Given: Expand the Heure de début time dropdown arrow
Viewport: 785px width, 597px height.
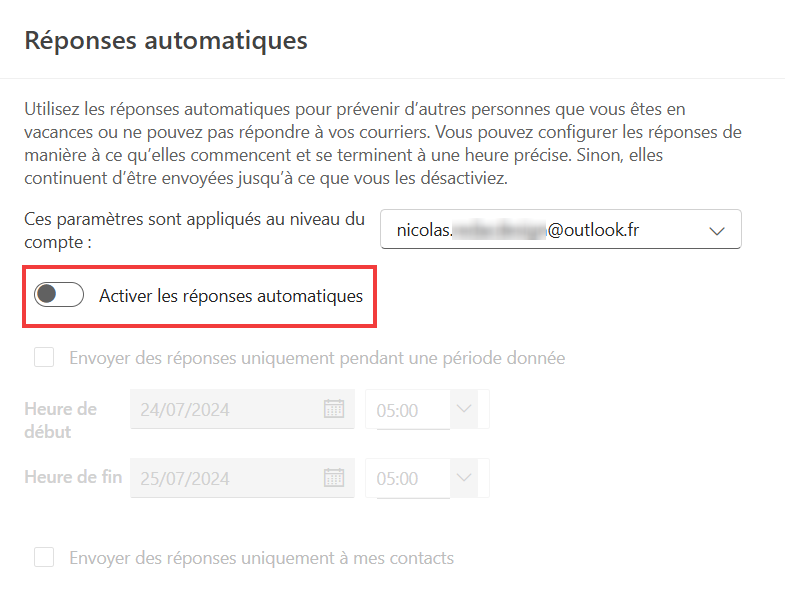Looking at the screenshot, I should [x=464, y=409].
